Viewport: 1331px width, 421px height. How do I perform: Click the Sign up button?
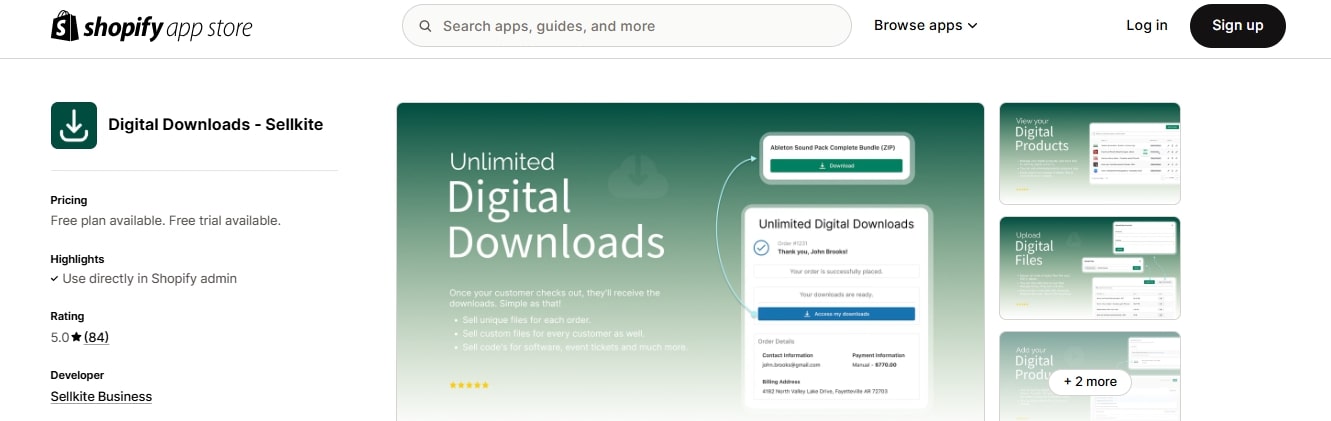click(1237, 26)
